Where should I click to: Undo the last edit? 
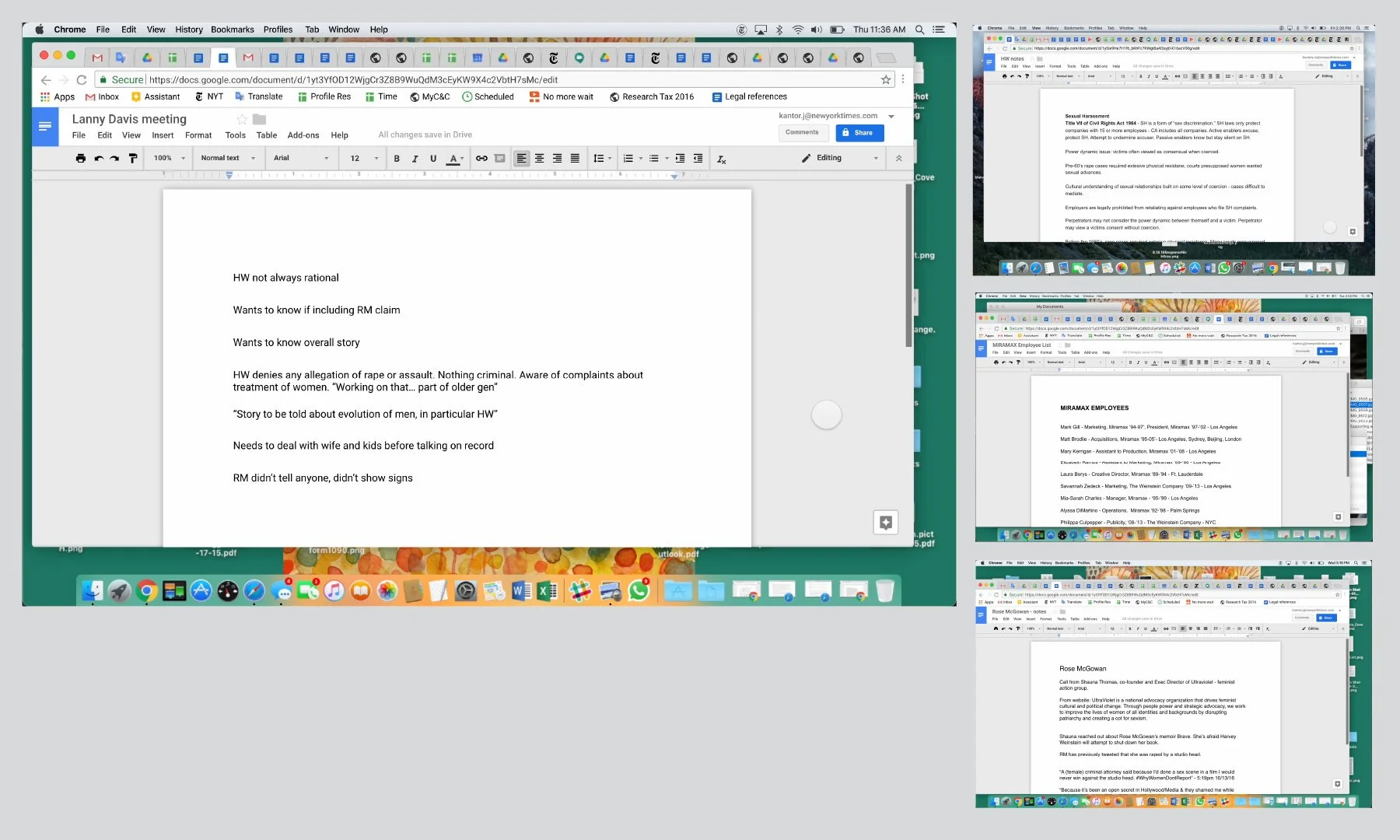pos(98,158)
